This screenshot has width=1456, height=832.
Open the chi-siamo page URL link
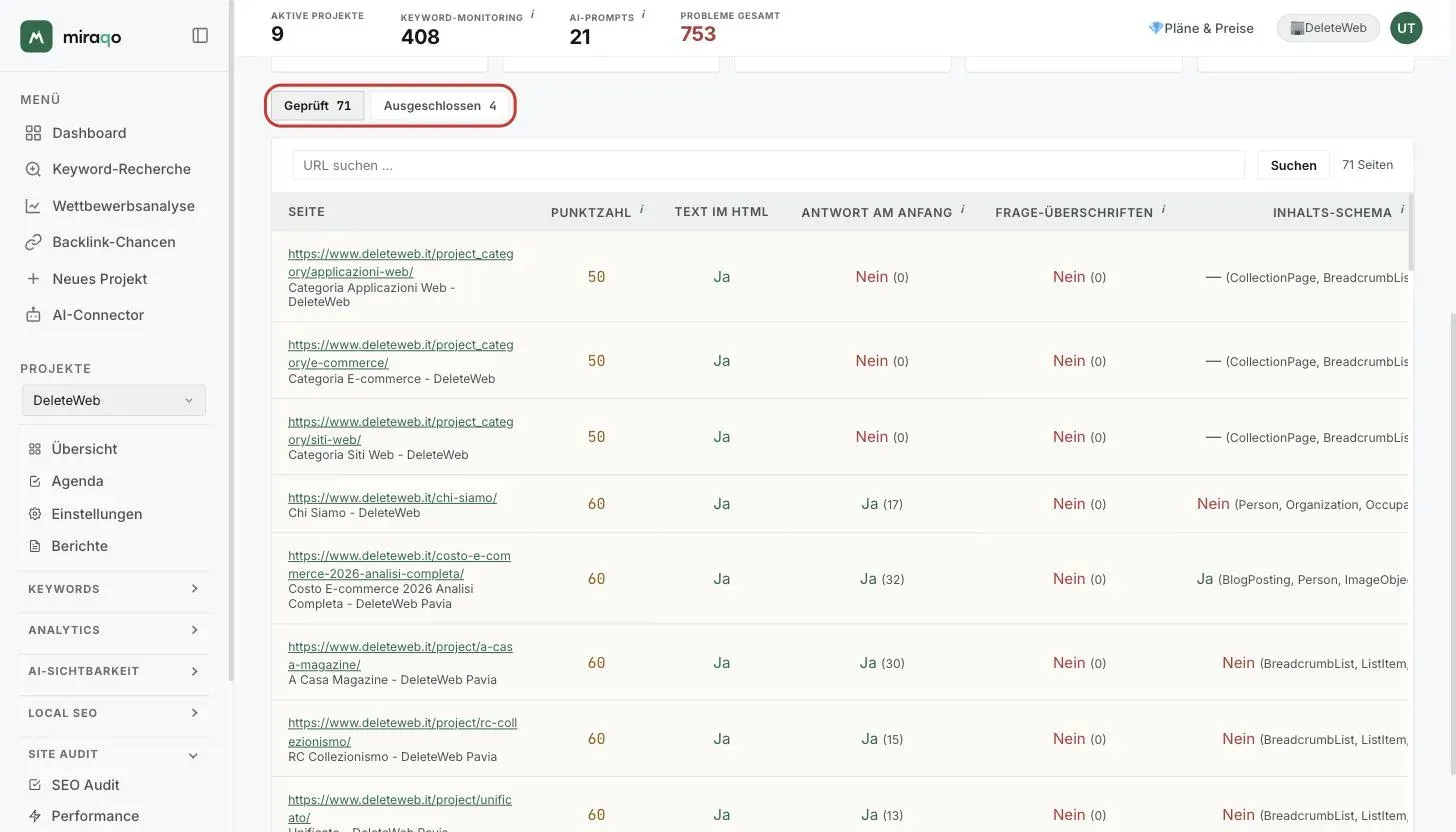[x=392, y=498]
